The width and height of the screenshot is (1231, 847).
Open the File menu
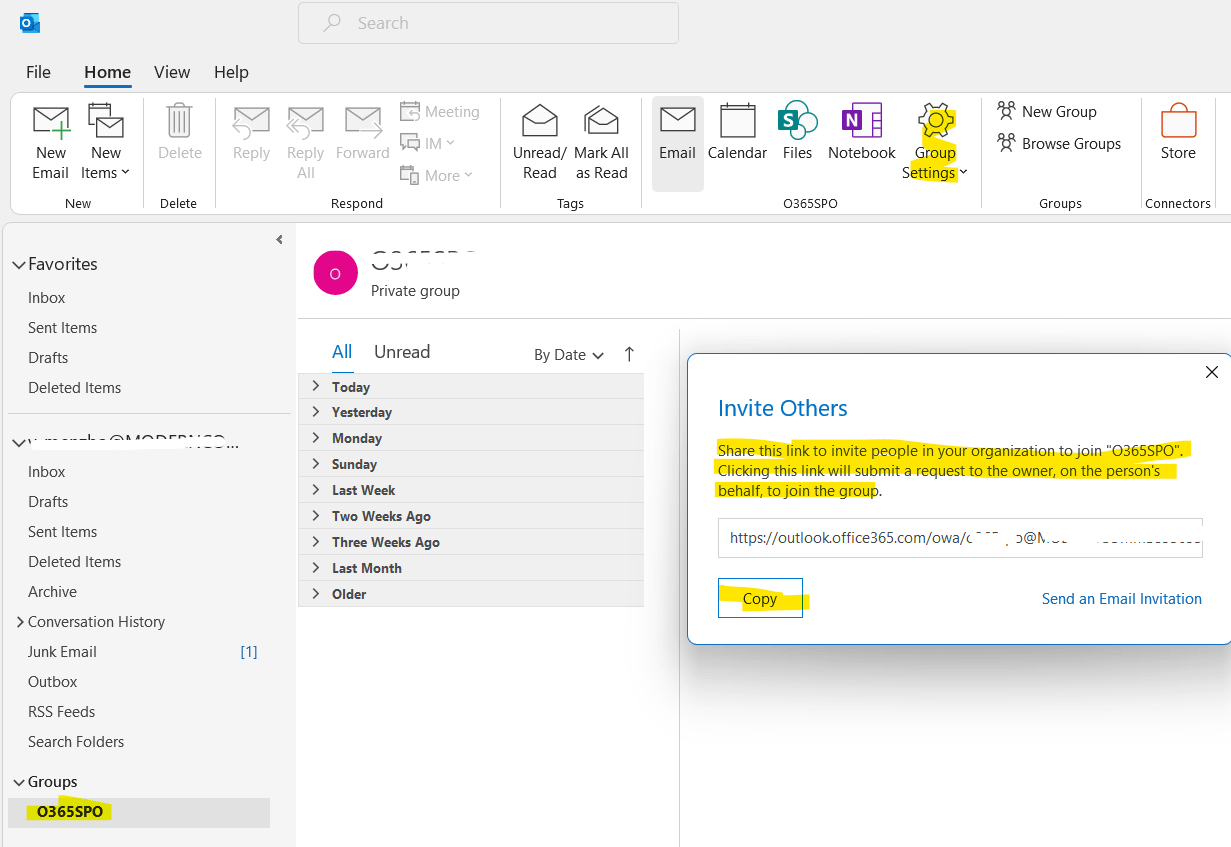(x=38, y=72)
